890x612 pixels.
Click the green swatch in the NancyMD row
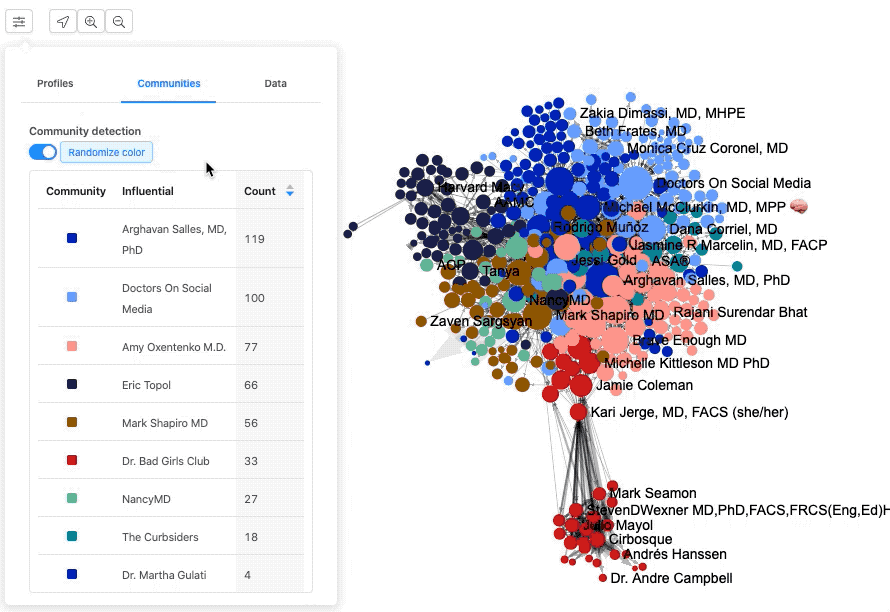click(x=72, y=498)
